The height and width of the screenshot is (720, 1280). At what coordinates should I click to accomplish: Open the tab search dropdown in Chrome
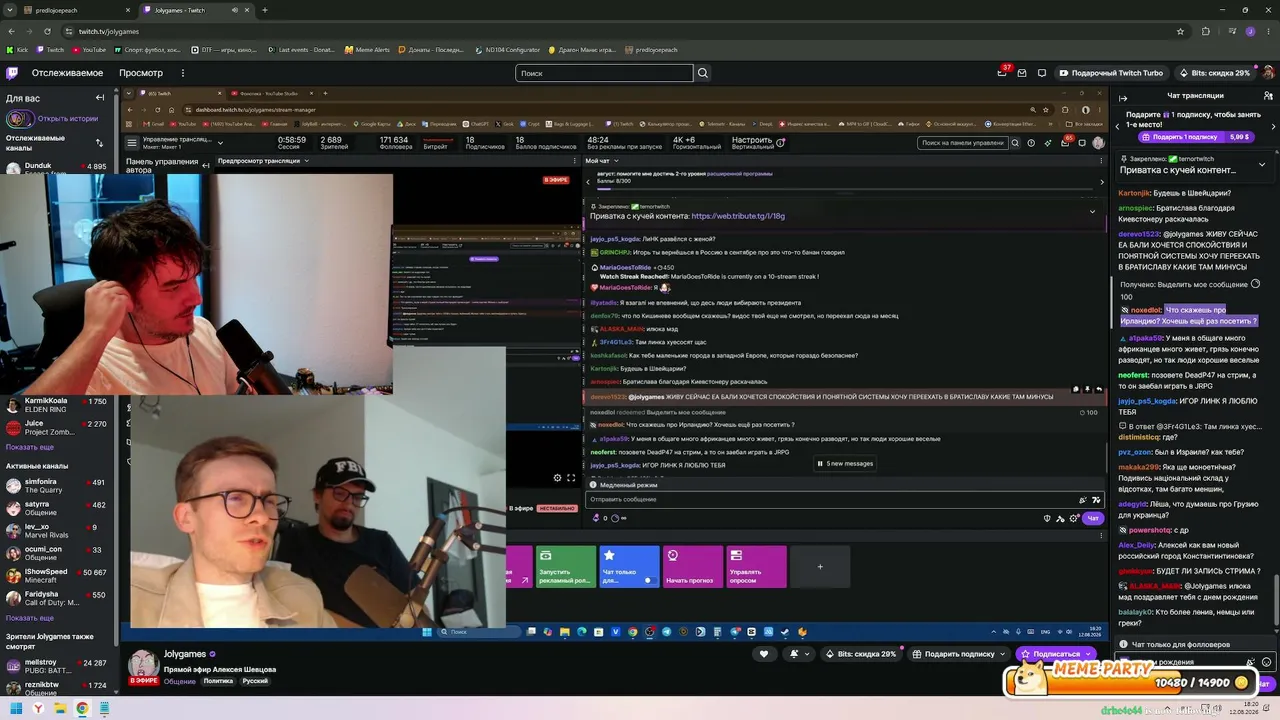(x=10, y=10)
